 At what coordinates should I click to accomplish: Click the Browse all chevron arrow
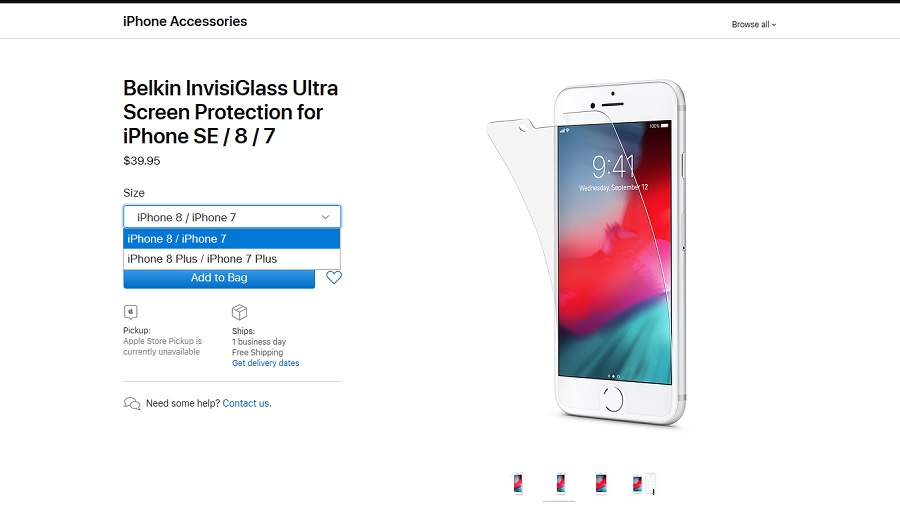(774, 25)
